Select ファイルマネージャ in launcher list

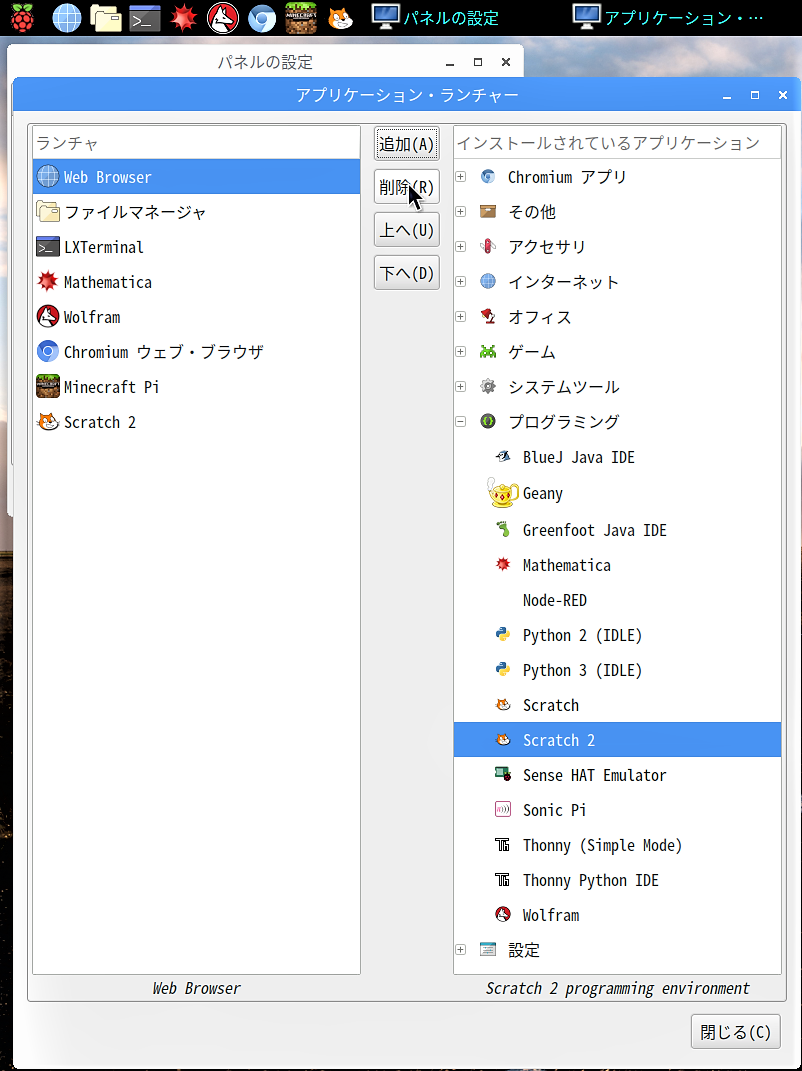(197, 212)
